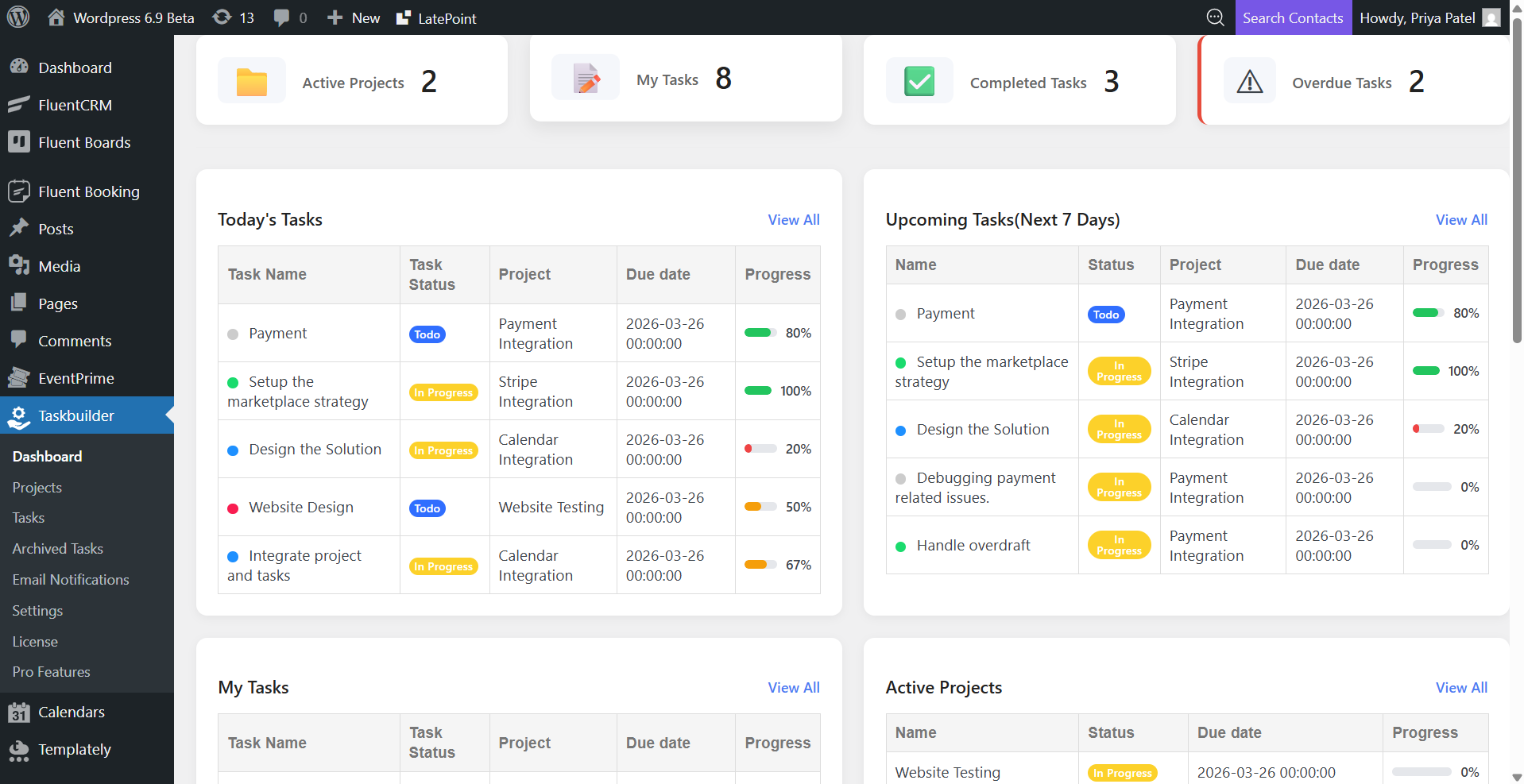1524x784 pixels.
Task: Expand the New menu in admin bar
Action: click(x=352, y=17)
